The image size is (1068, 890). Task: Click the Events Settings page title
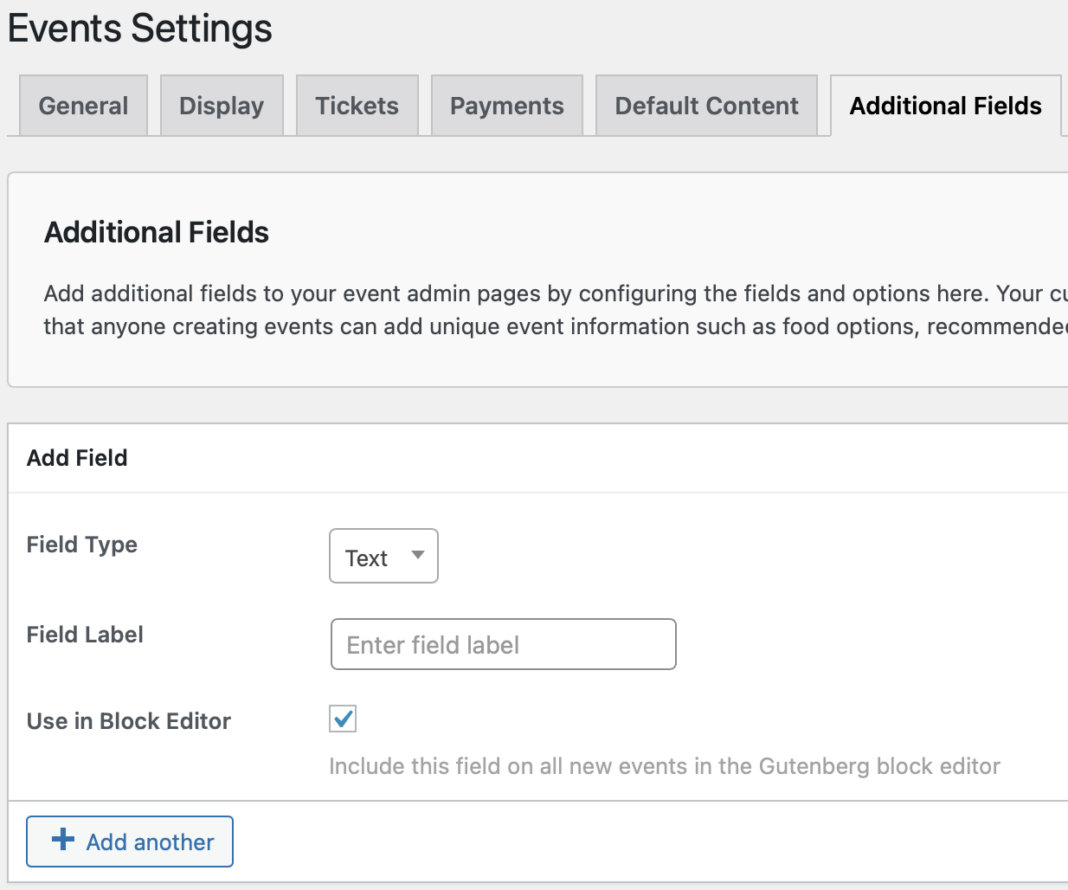139,29
